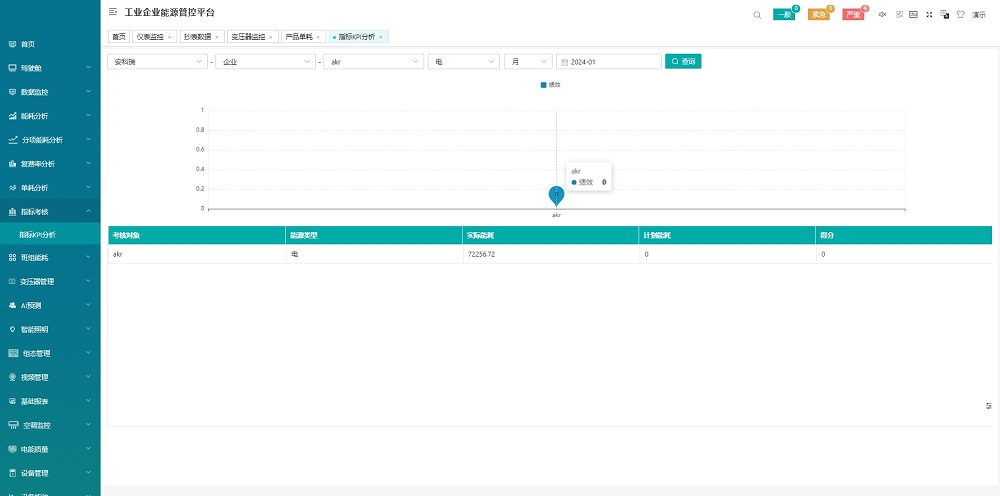
Task: Enter fullscreen using the expand icon
Action: click(929, 15)
